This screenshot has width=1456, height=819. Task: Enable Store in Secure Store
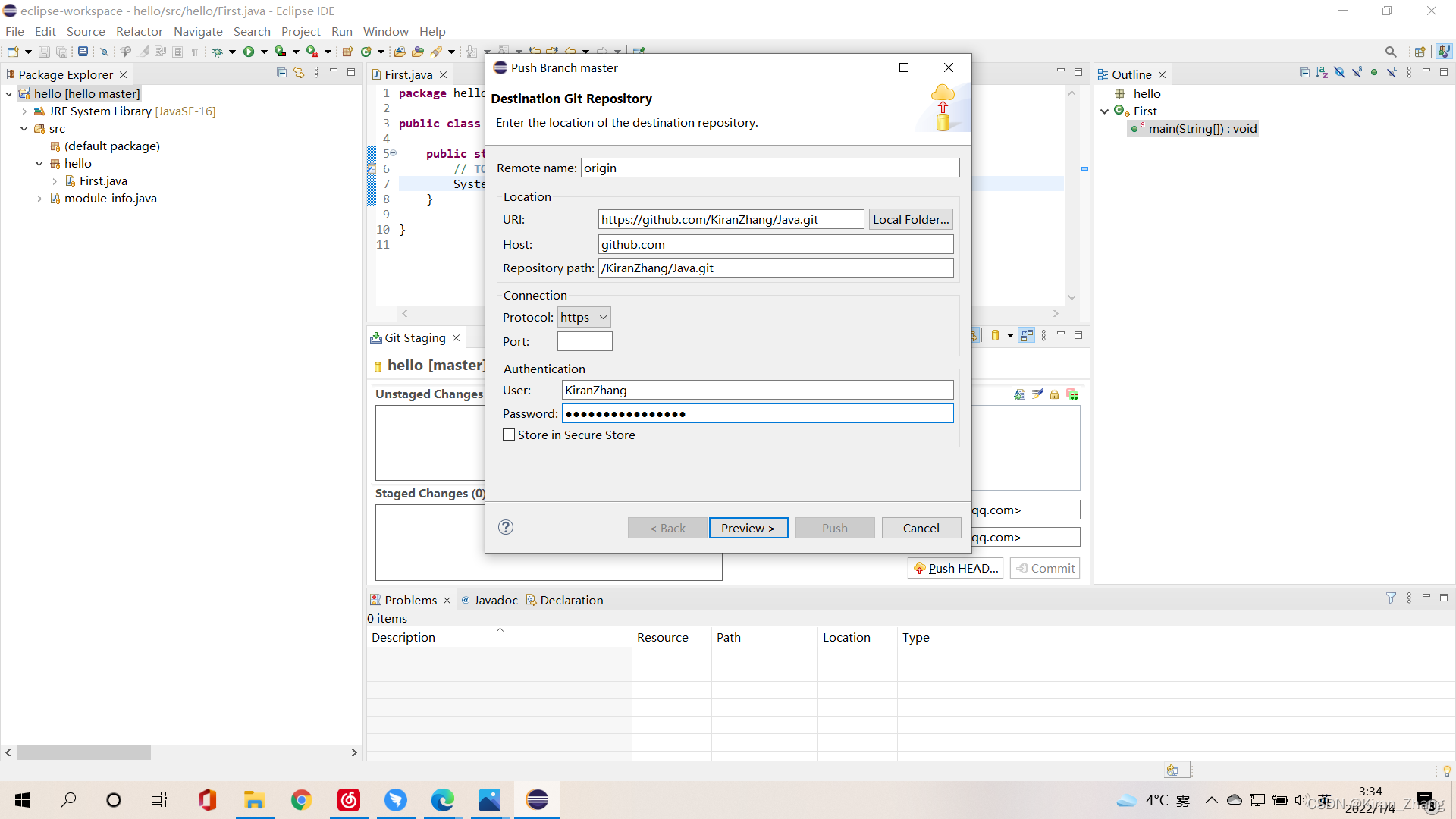tap(509, 435)
